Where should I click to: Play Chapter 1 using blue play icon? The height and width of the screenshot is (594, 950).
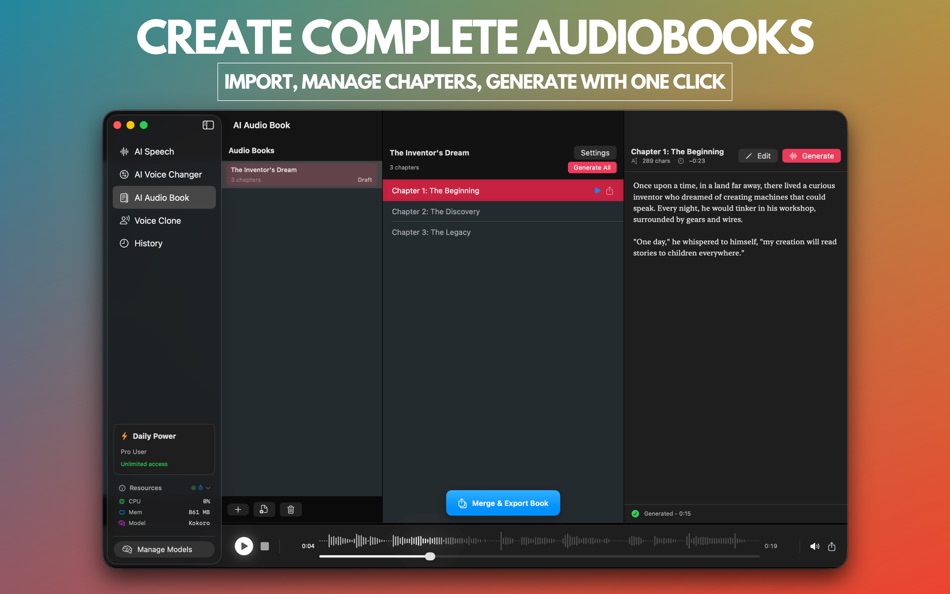pos(597,190)
